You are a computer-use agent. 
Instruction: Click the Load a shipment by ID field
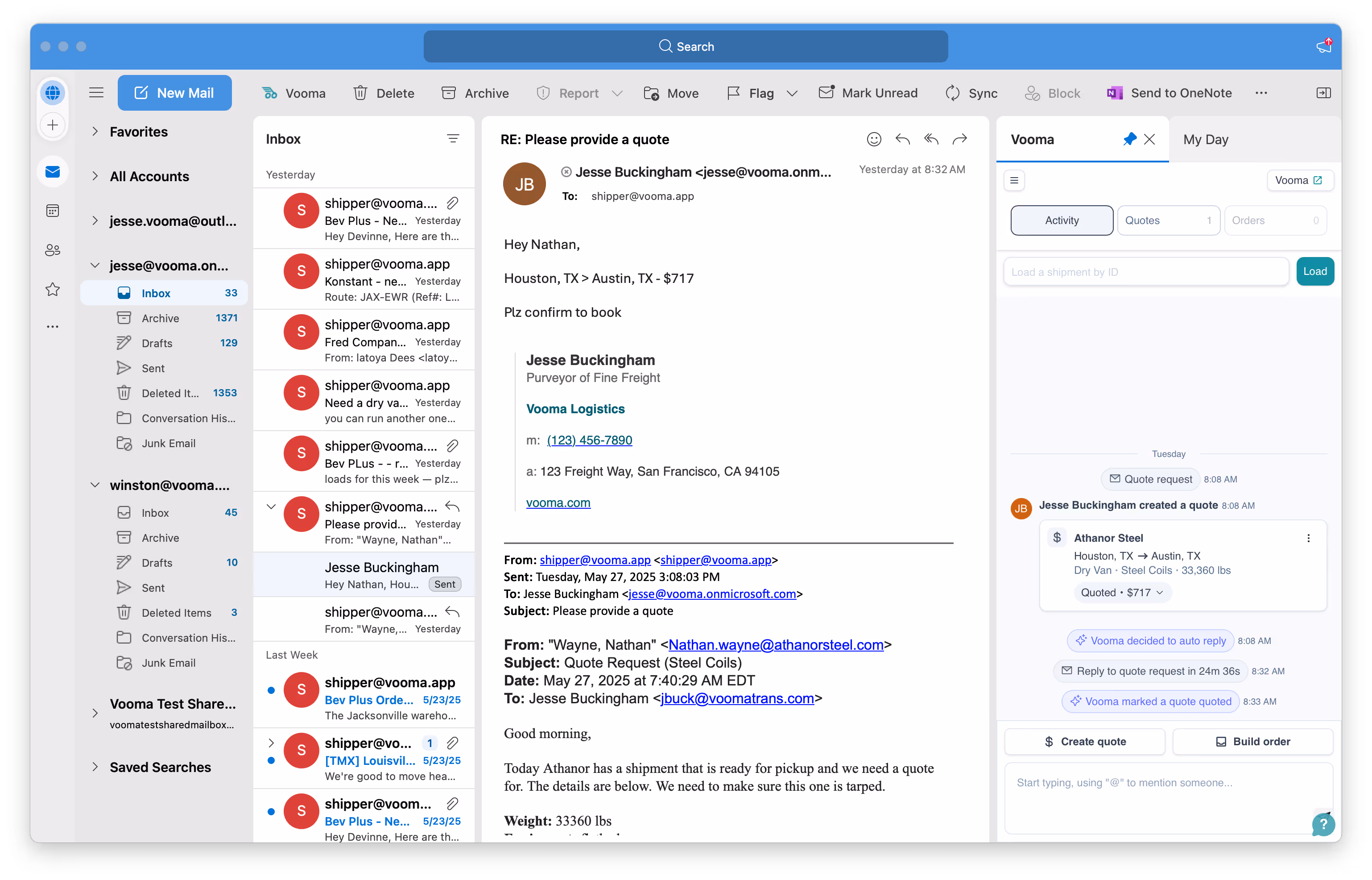1145,272
